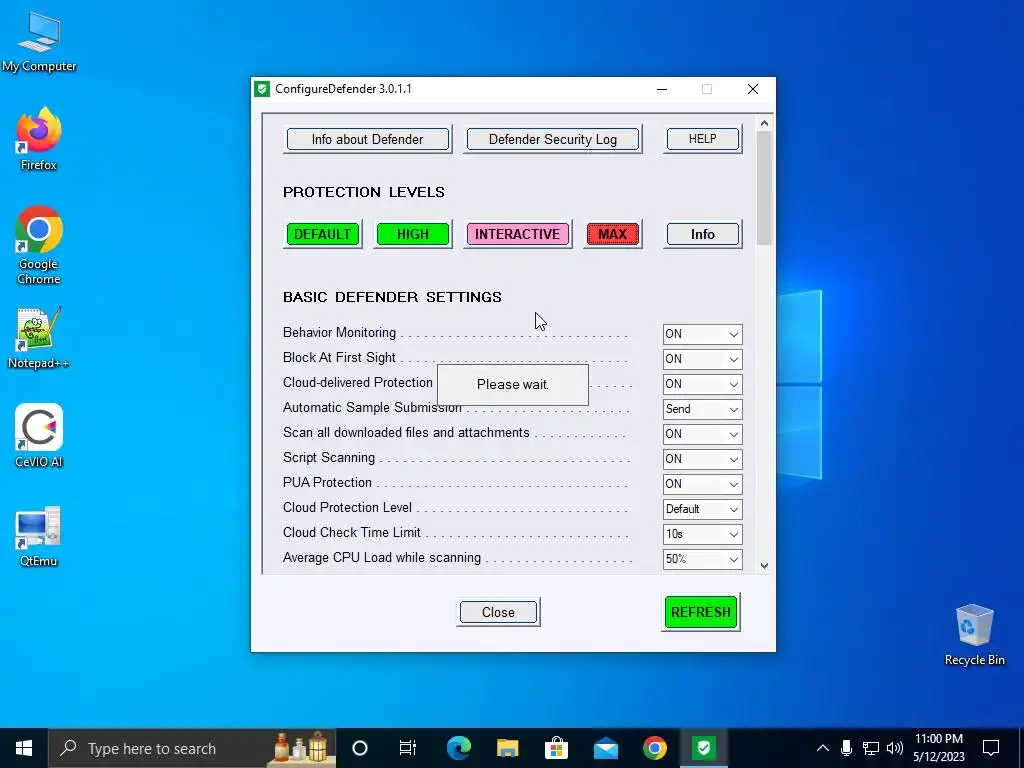This screenshot has width=1024, height=768.
Task: Click 'BASIC DEFENDER SETTINGS' heading
Action: point(392,297)
